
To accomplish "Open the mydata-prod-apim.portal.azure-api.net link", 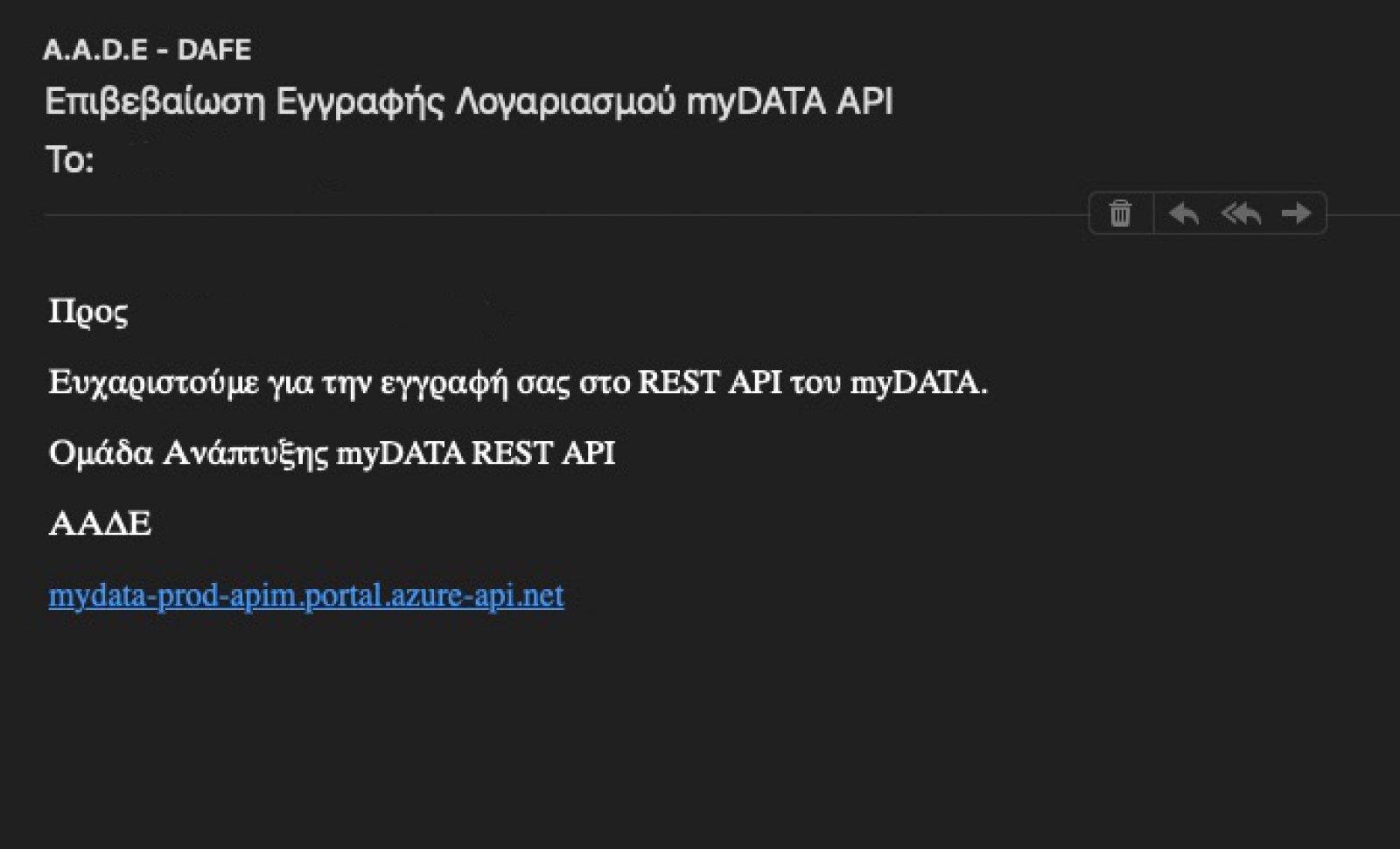I will 306,595.
